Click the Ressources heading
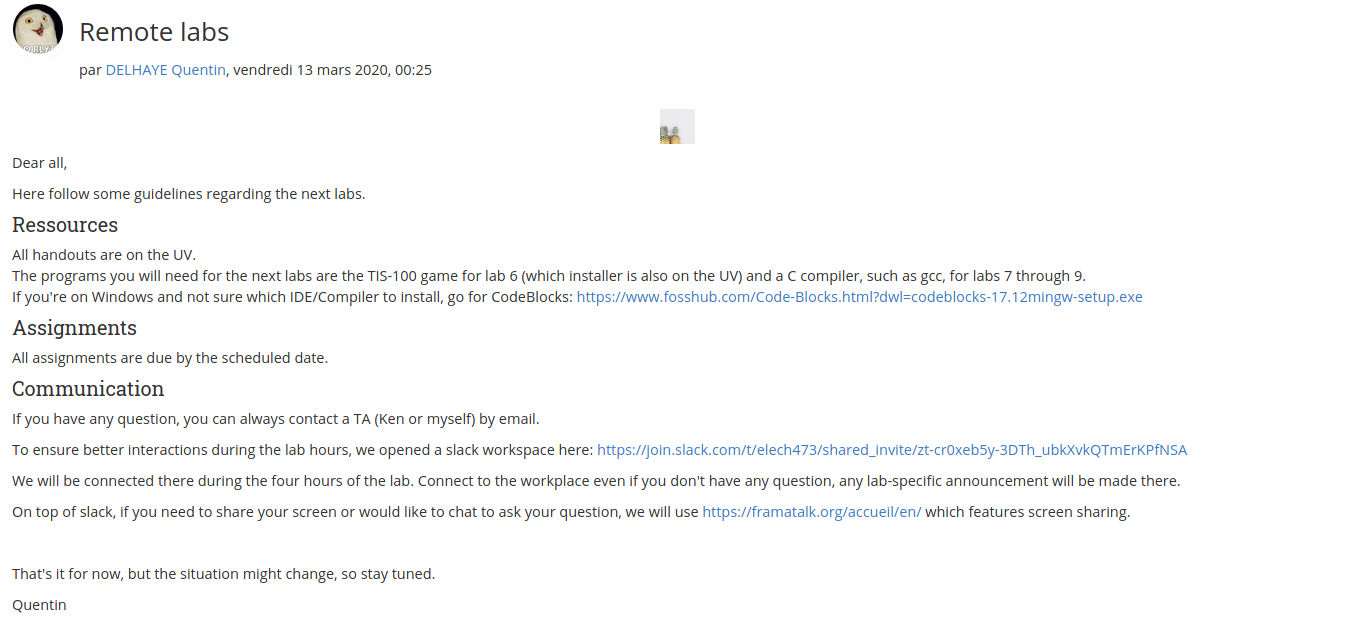The width and height of the screenshot is (1351, 622). pyautogui.click(x=65, y=225)
